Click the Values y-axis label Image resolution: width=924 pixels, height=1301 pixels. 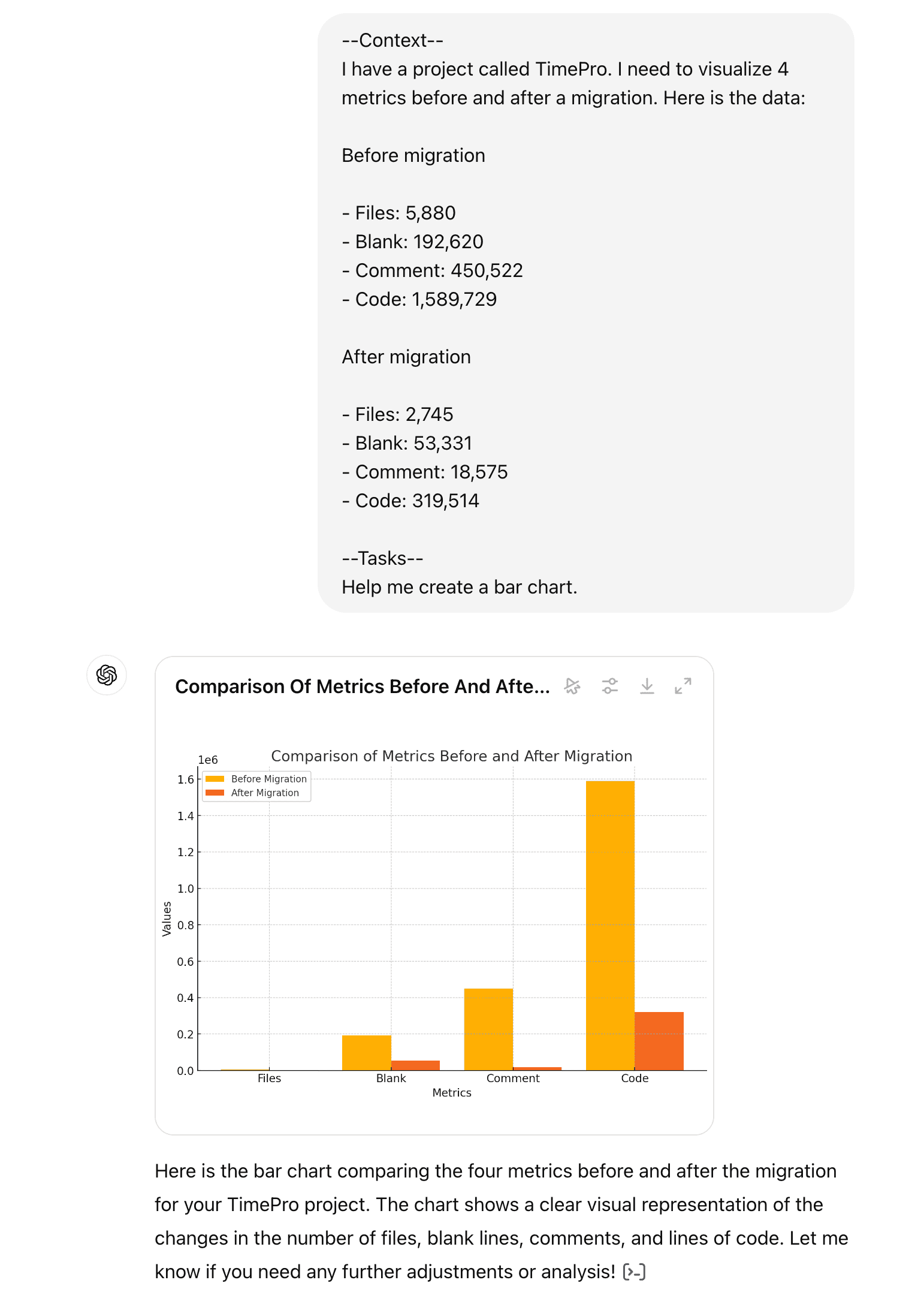click(x=167, y=918)
